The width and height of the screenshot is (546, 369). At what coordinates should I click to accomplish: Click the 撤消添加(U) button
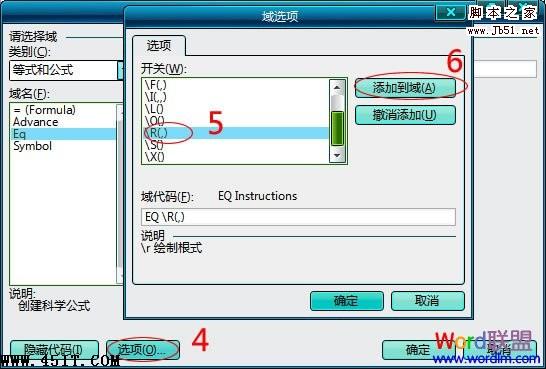pos(405,115)
